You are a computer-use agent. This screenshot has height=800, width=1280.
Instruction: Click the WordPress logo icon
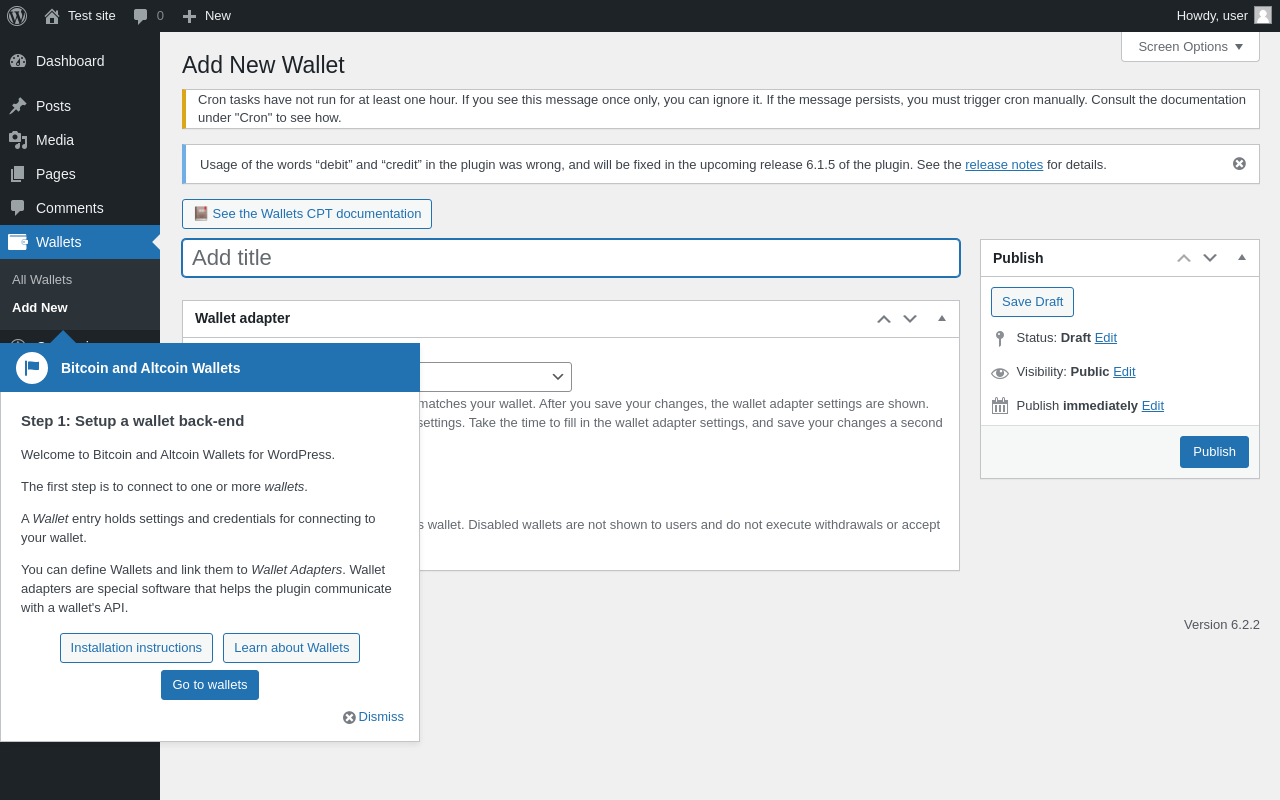[17, 16]
